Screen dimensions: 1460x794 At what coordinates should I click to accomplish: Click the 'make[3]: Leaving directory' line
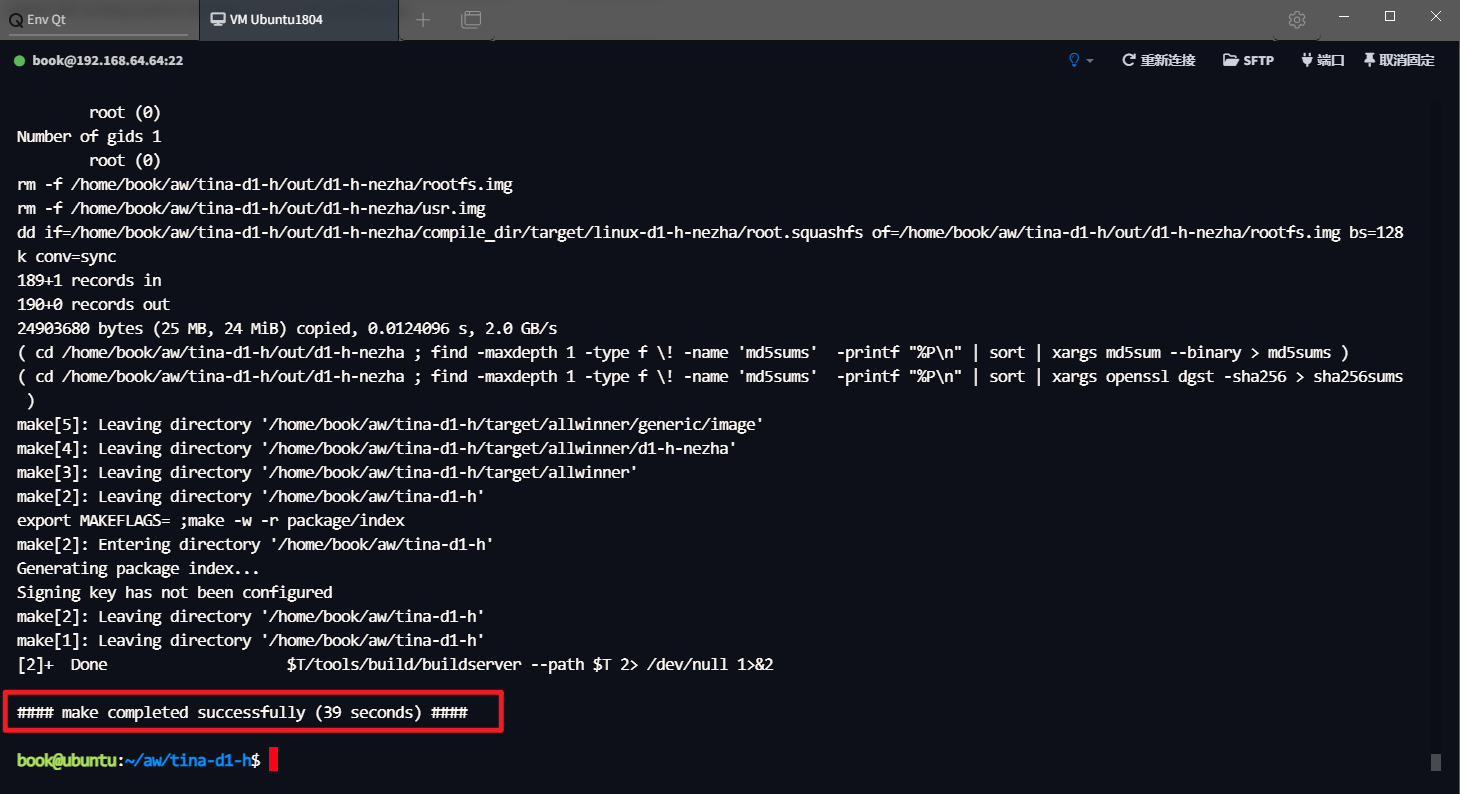coord(327,473)
